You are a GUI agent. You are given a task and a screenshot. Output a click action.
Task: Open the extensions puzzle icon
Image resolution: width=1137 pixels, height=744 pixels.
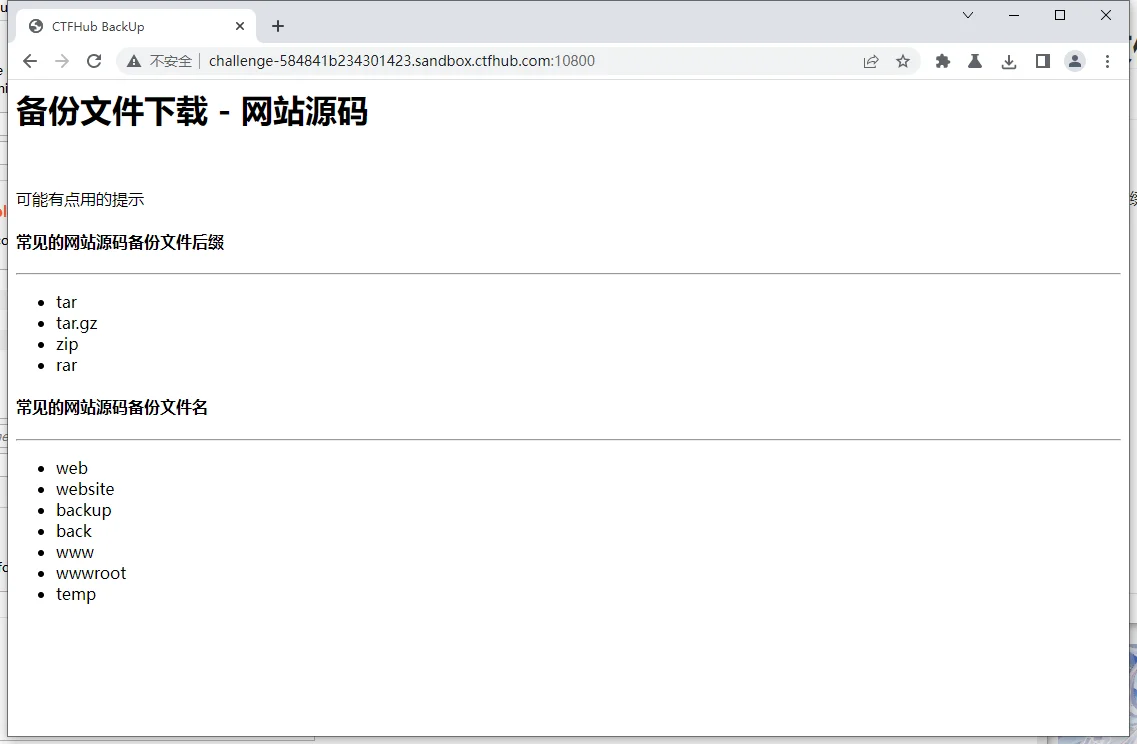click(x=942, y=61)
